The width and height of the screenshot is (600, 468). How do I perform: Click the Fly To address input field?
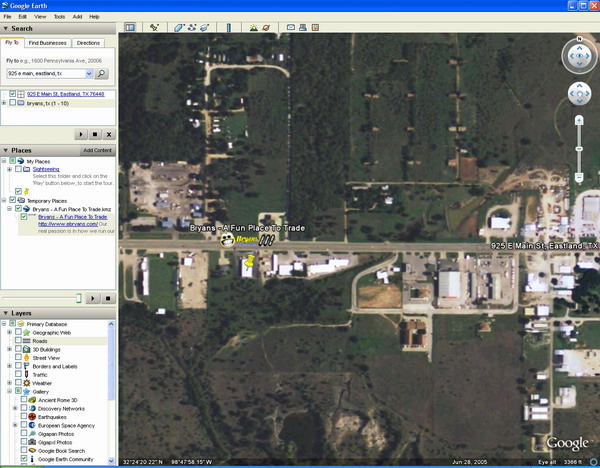46,73
